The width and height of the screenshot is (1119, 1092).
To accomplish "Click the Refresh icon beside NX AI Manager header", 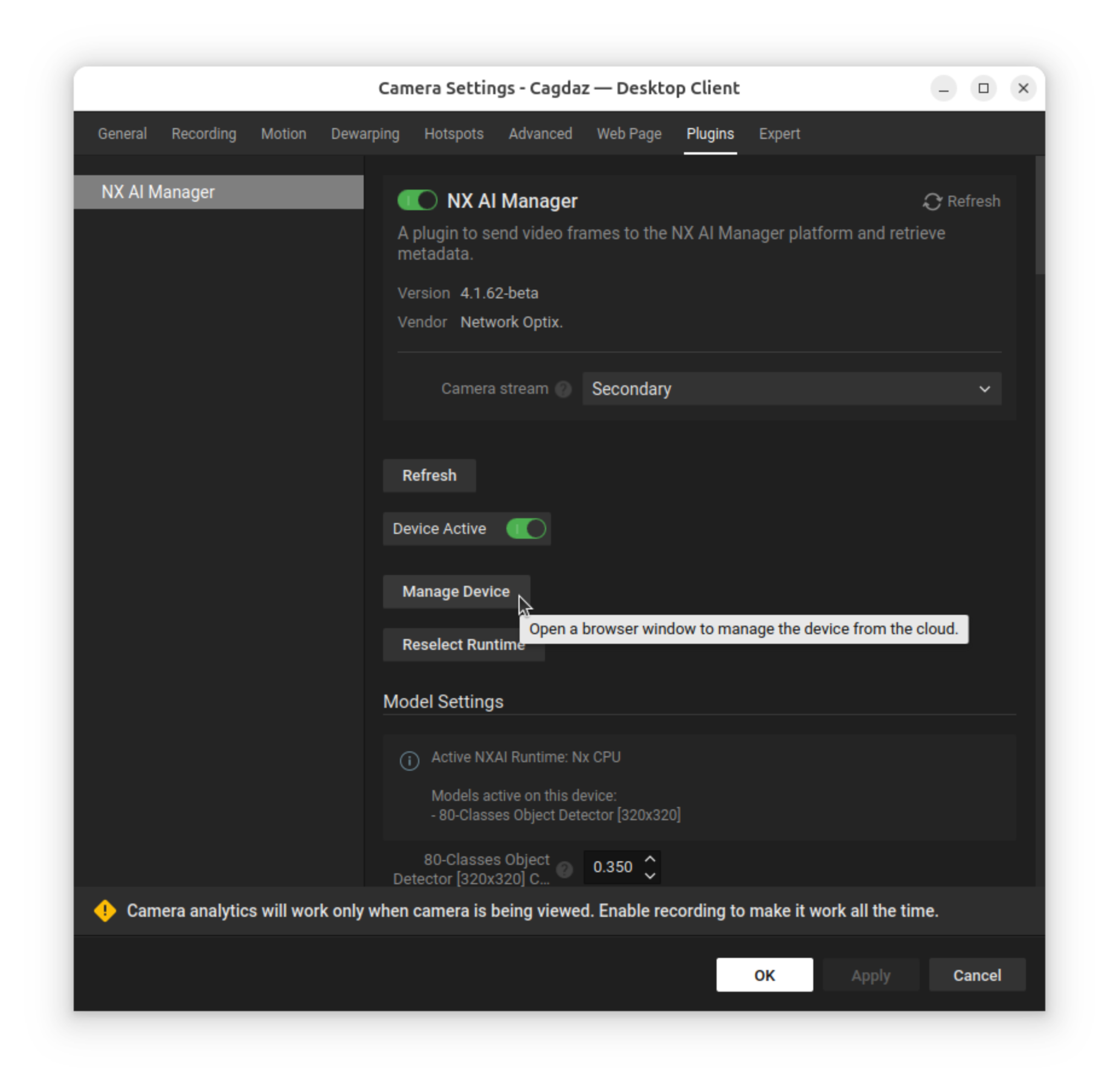I will [932, 201].
